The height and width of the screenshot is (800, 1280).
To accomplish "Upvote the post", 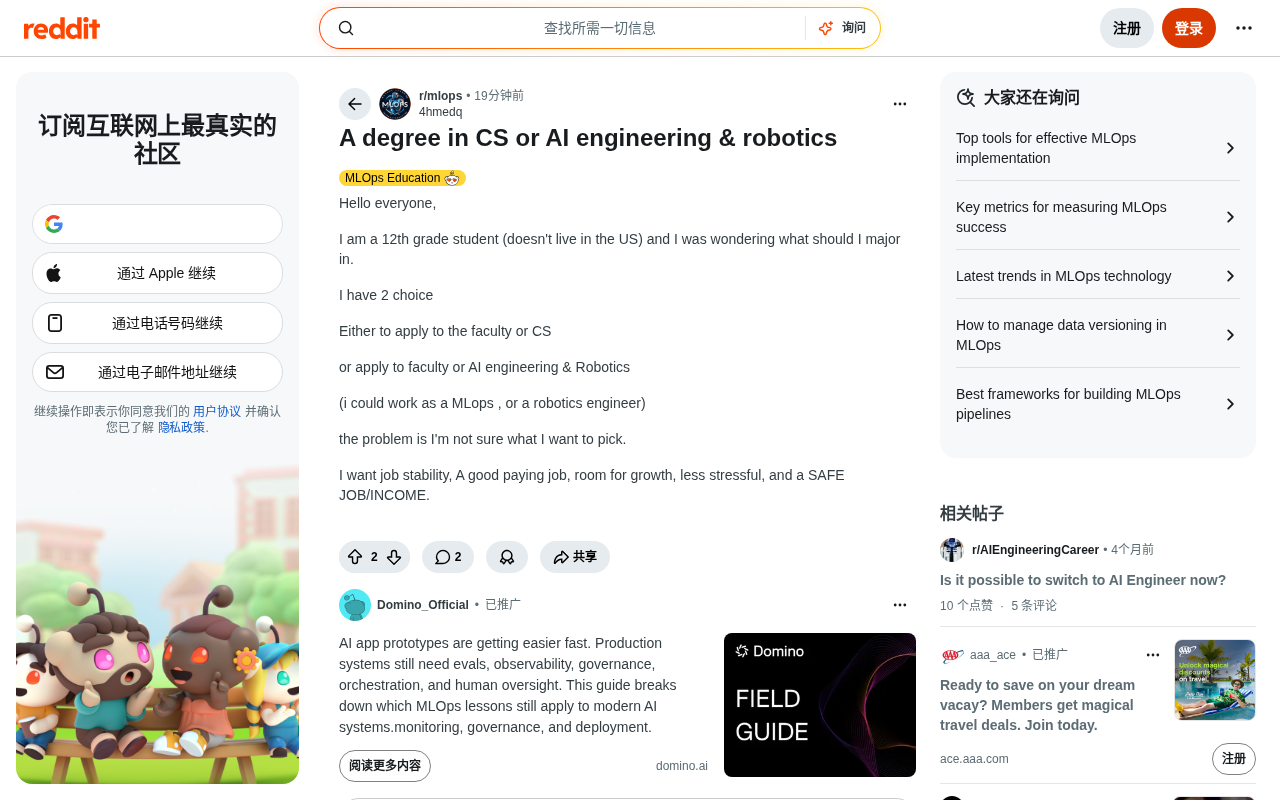I will (x=355, y=557).
